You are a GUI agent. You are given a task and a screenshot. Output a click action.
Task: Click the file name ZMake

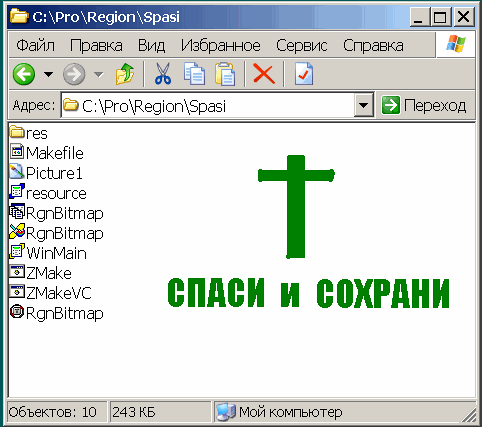click(49, 273)
